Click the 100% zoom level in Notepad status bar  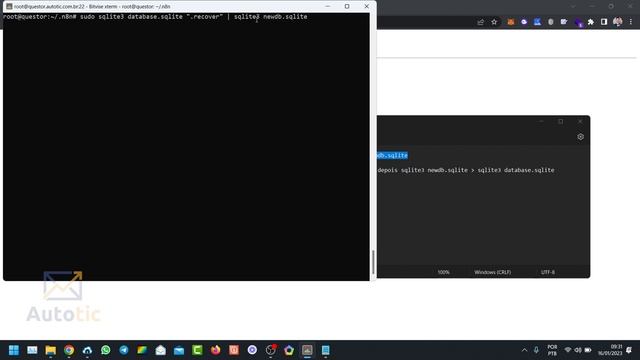443,272
